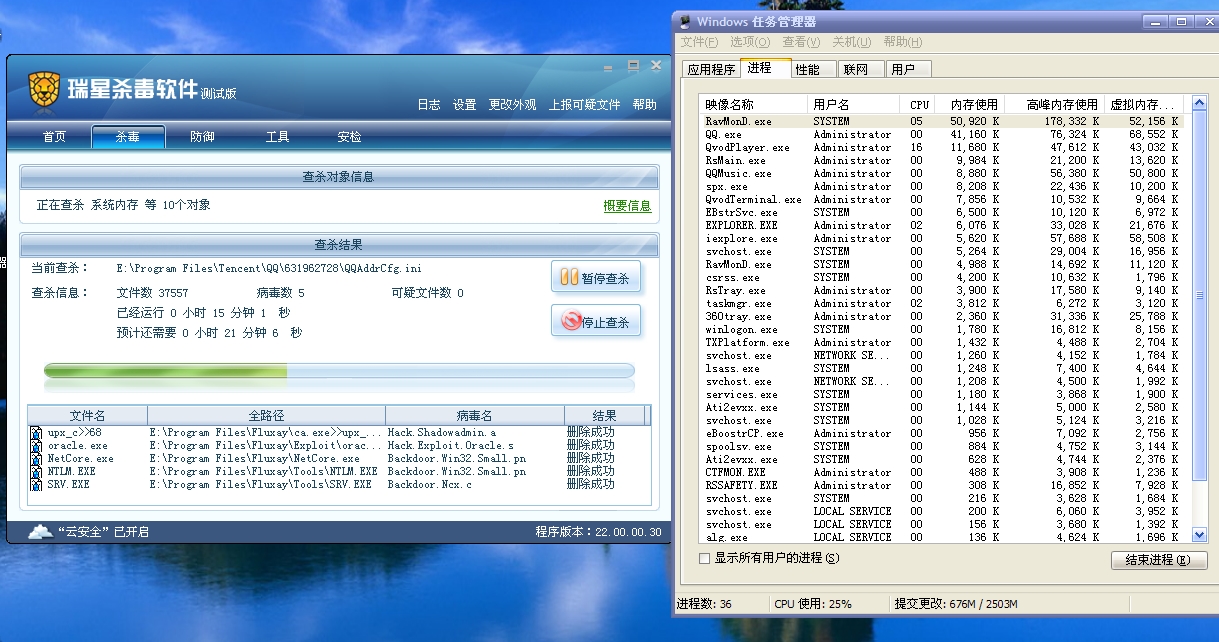Click the 结束进程 button

point(1159,560)
